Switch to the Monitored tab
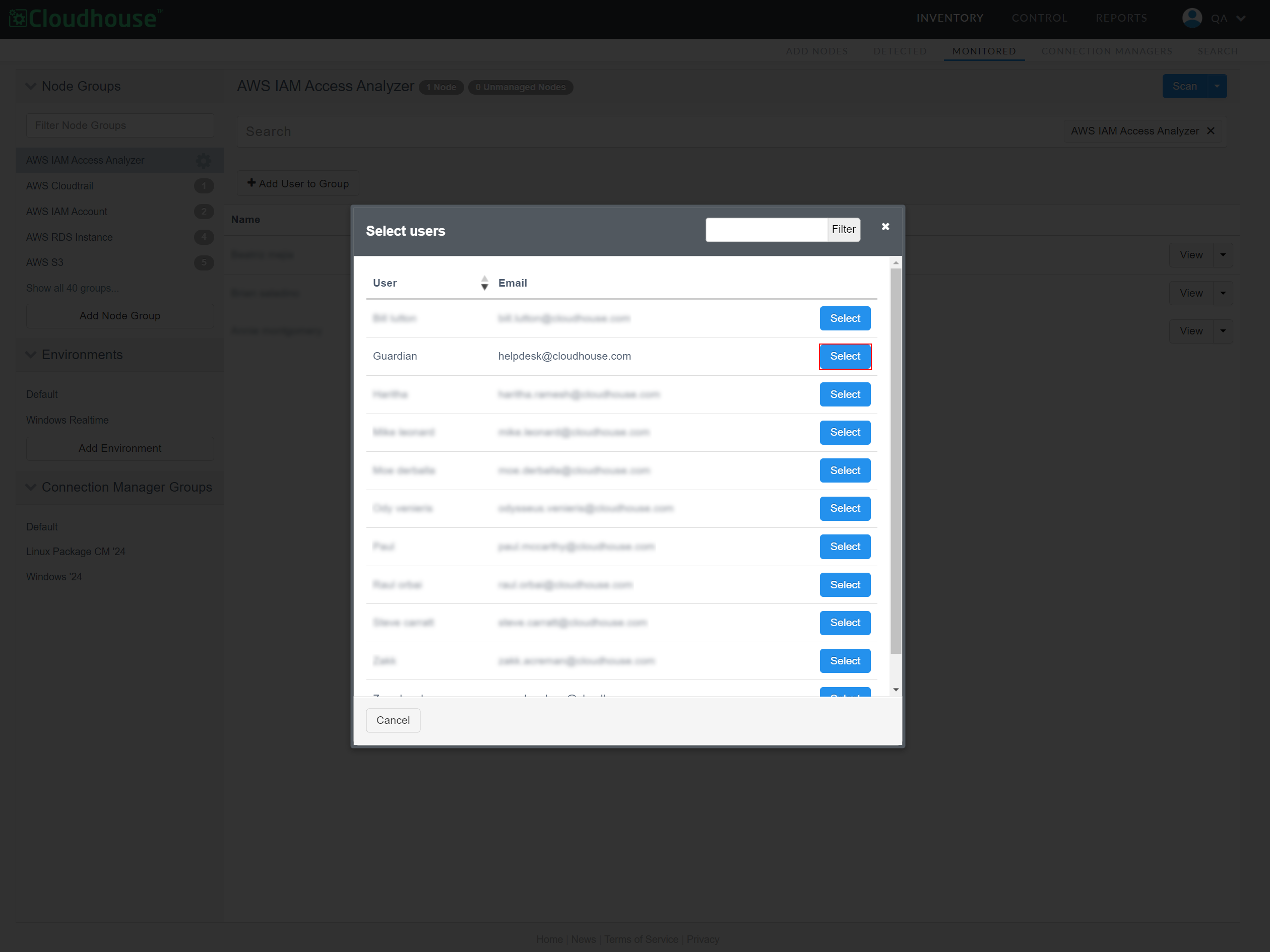This screenshot has width=1270, height=952. 984,51
